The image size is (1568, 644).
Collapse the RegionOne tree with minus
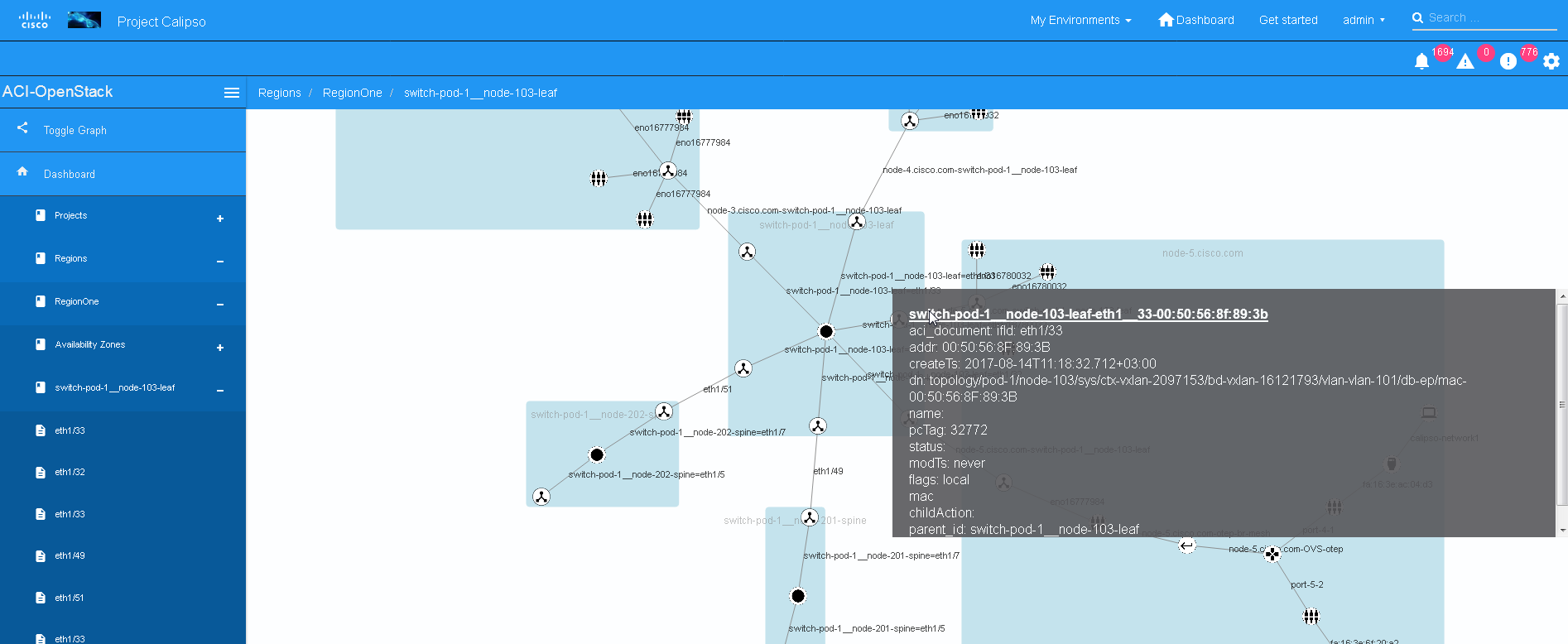tap(220, 305)
